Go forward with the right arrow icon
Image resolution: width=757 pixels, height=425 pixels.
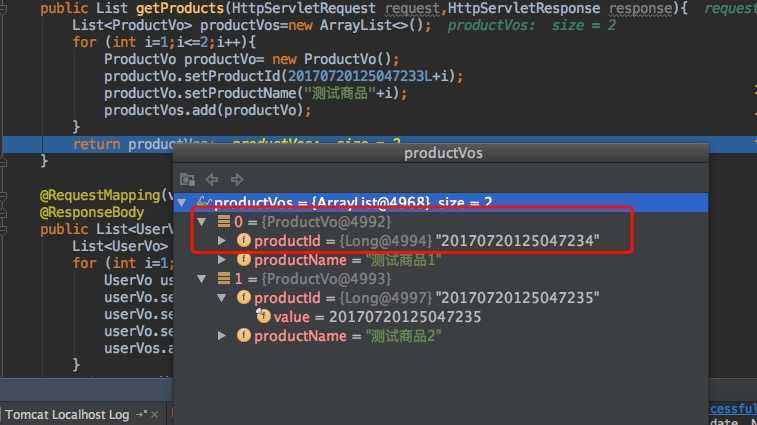click(x=237, y=180)
